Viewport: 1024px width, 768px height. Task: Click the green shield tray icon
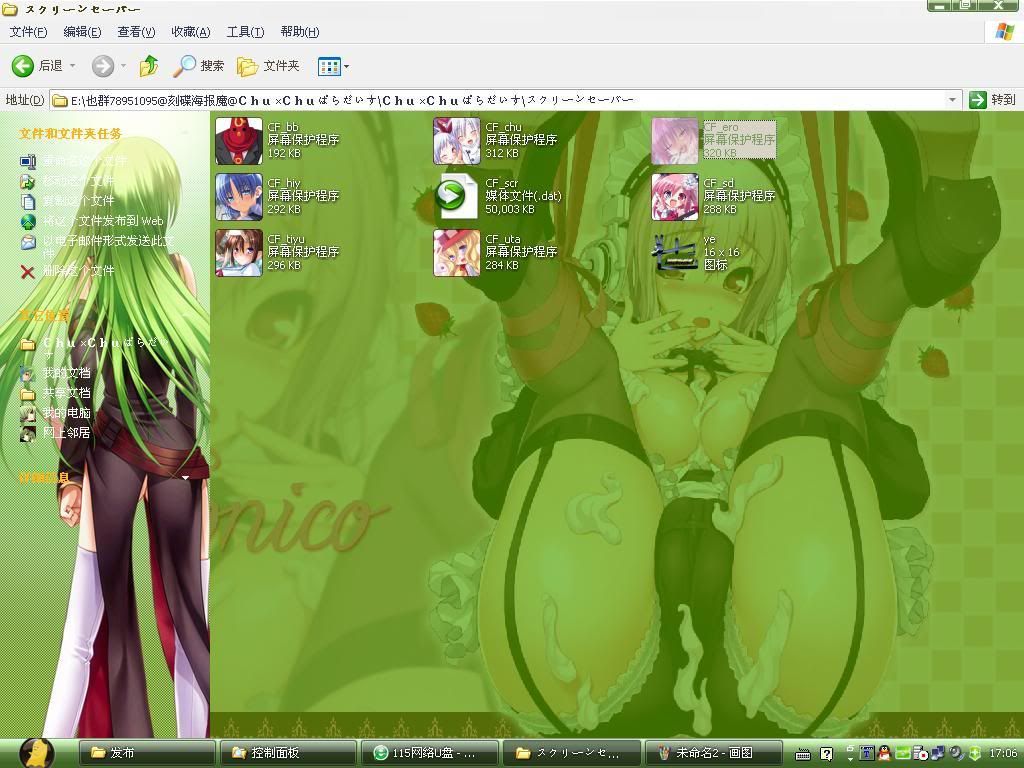pos(975,753)
